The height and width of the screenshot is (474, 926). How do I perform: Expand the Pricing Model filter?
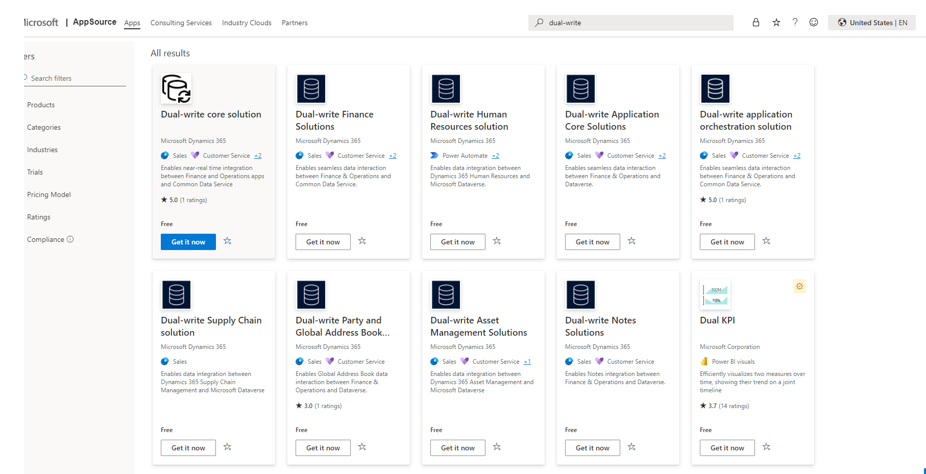click(49, 195)
